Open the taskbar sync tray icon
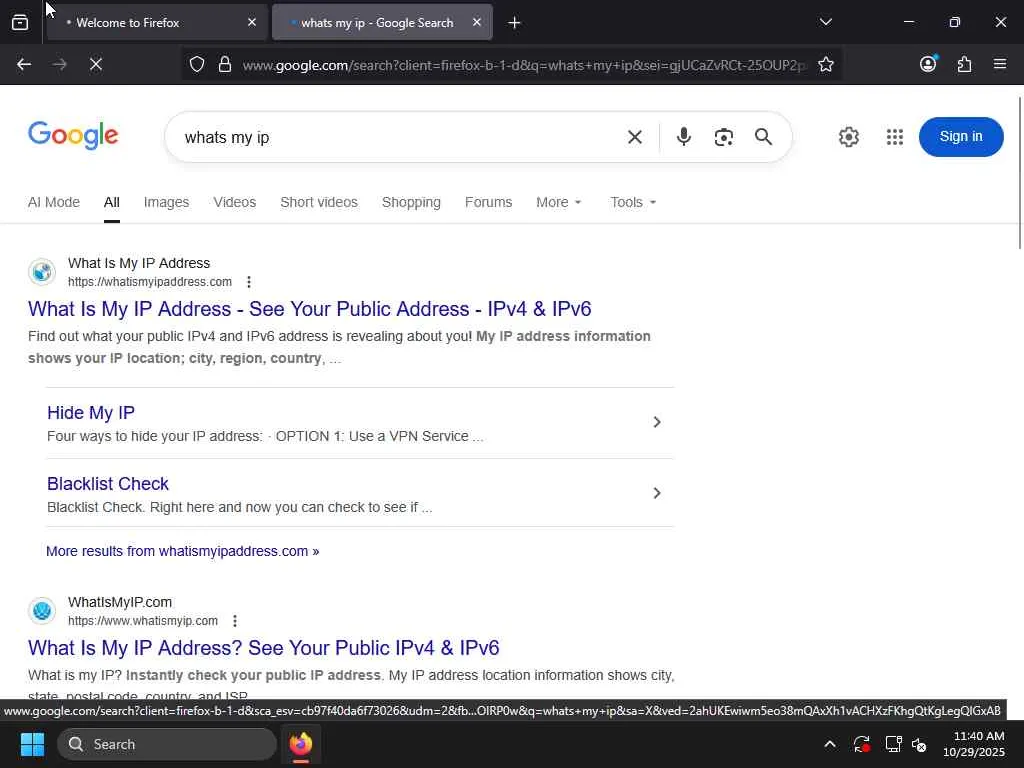This screenshot has width=1024, height=768. pos(861,744)
